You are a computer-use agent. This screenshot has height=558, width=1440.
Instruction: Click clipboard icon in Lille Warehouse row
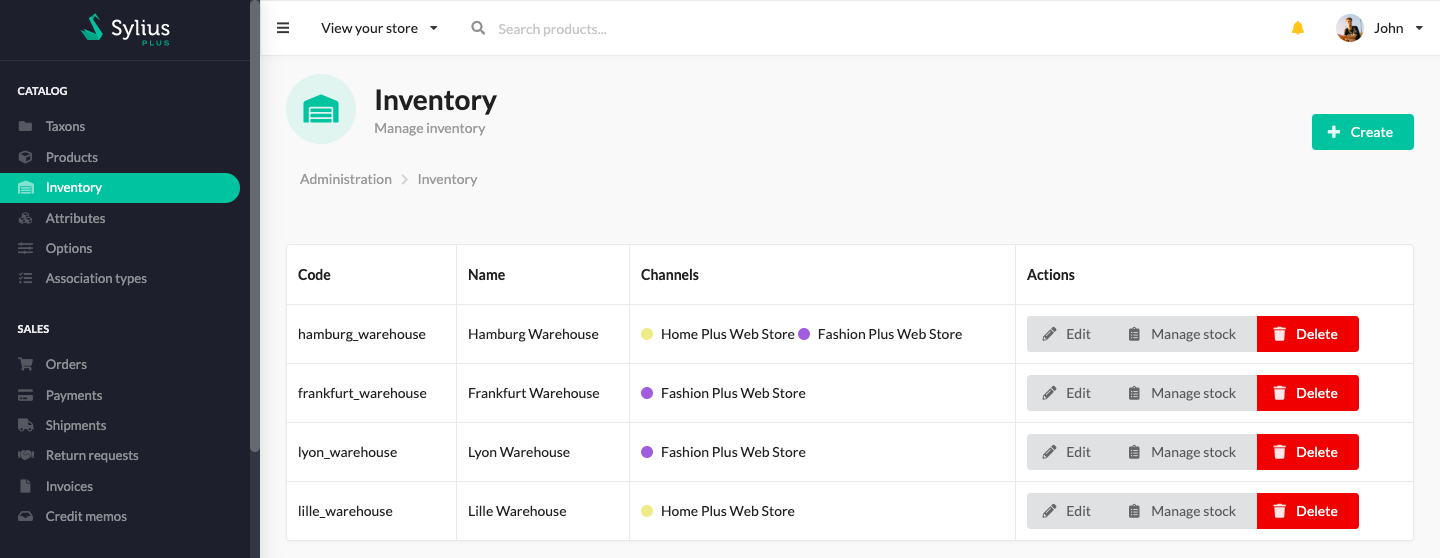pyautogui.click(x=1134, y=511)
